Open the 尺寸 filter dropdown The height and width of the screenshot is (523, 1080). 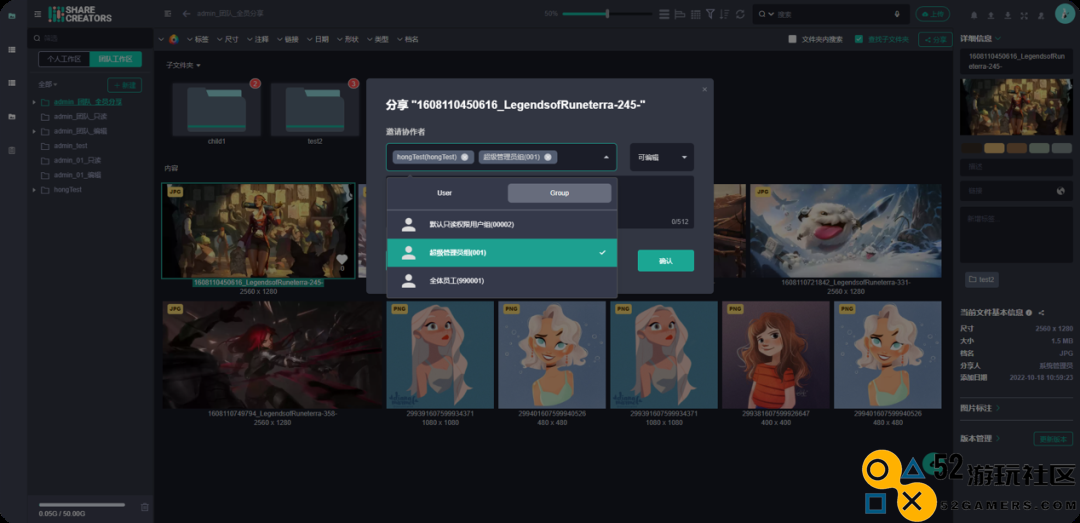(227, 39)
